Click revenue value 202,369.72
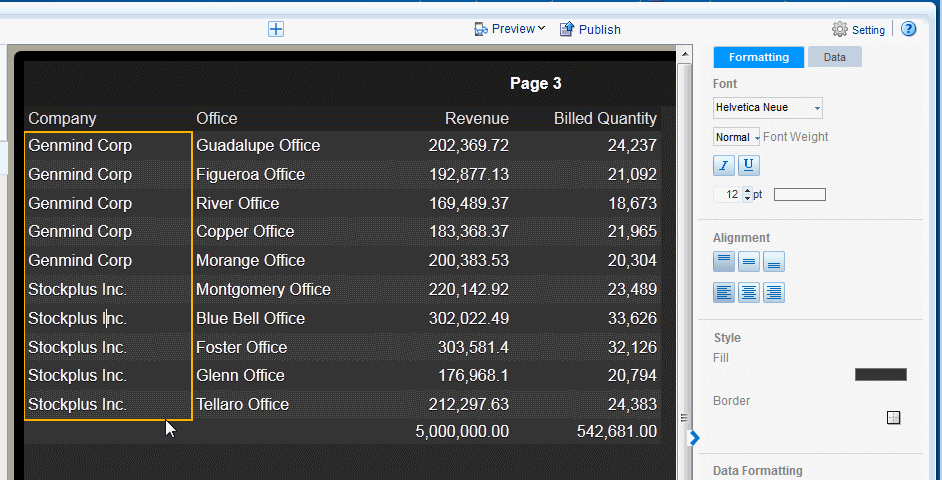 (469, 145)
